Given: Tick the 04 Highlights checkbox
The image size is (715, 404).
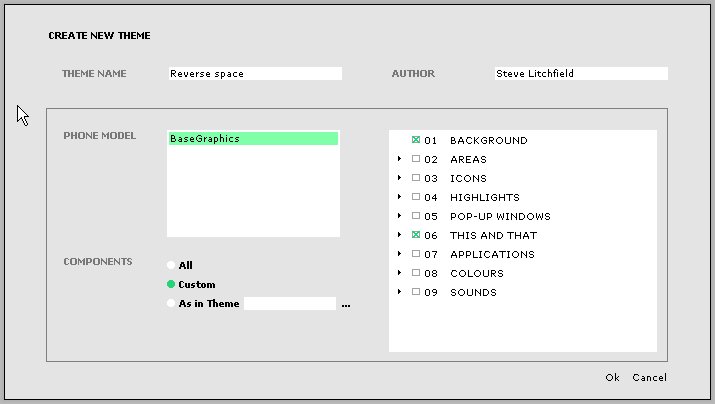Looking at the screenshot, I should (x=416, y=197).
